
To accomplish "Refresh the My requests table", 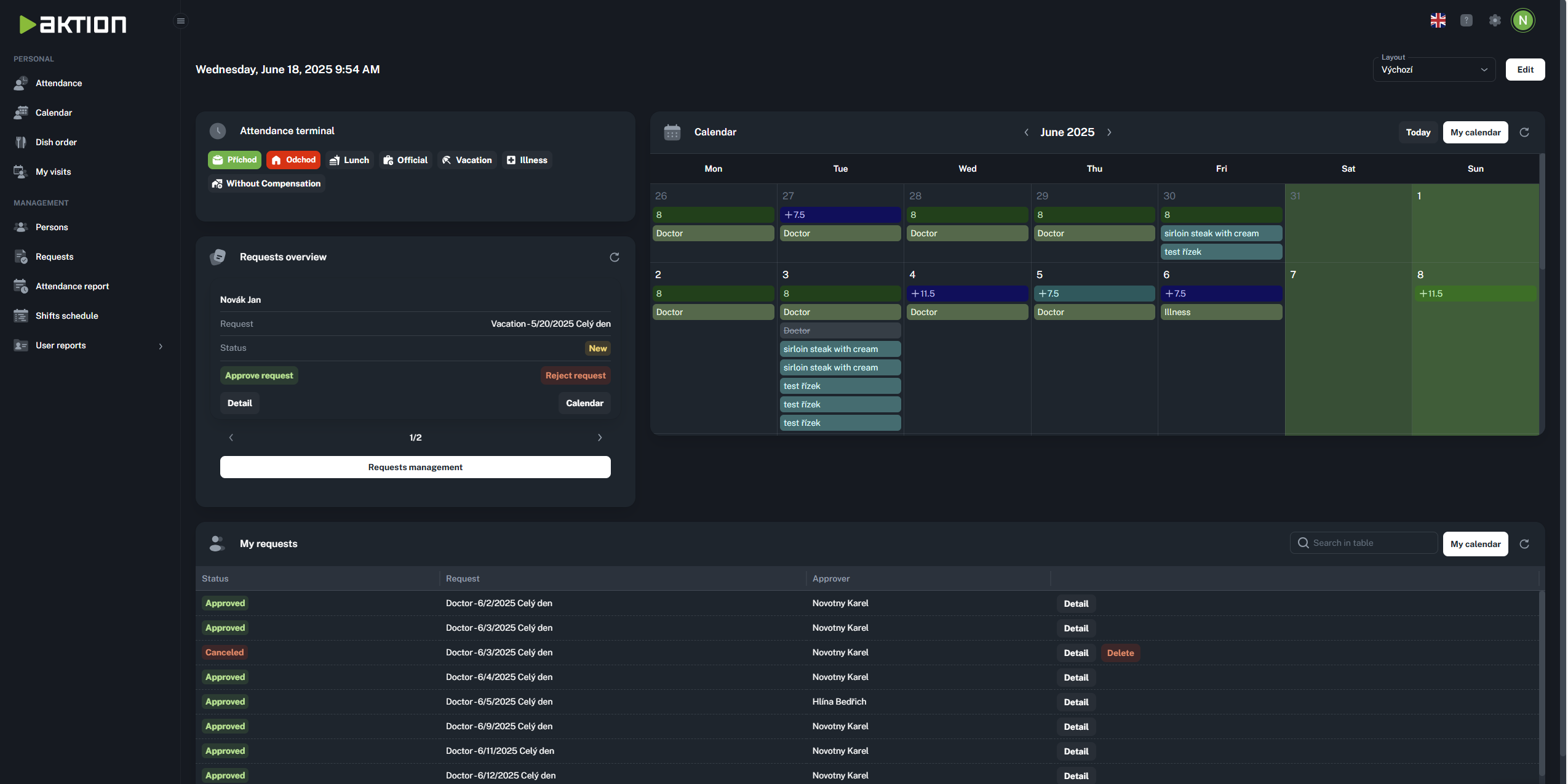I will pyautogui.click(x=1524, y=544).
